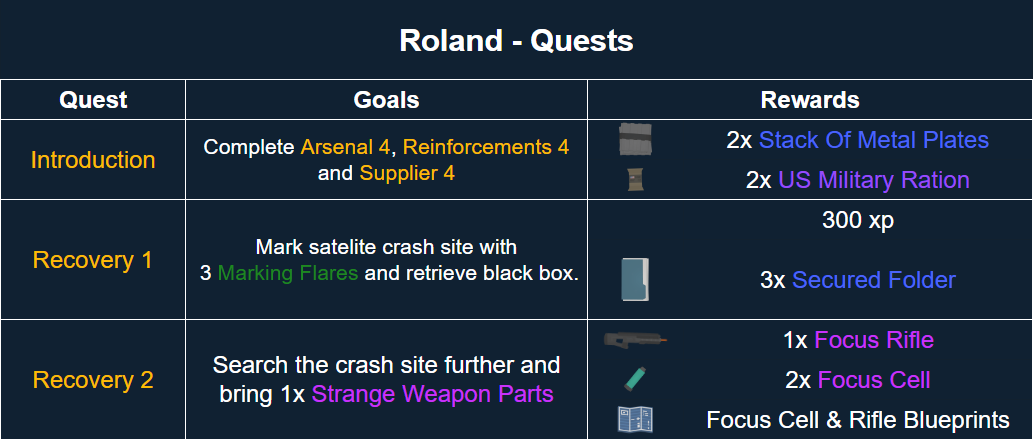Open the Strange Weapon Parts link
The image size is (1033, 440).
point(433,394)
